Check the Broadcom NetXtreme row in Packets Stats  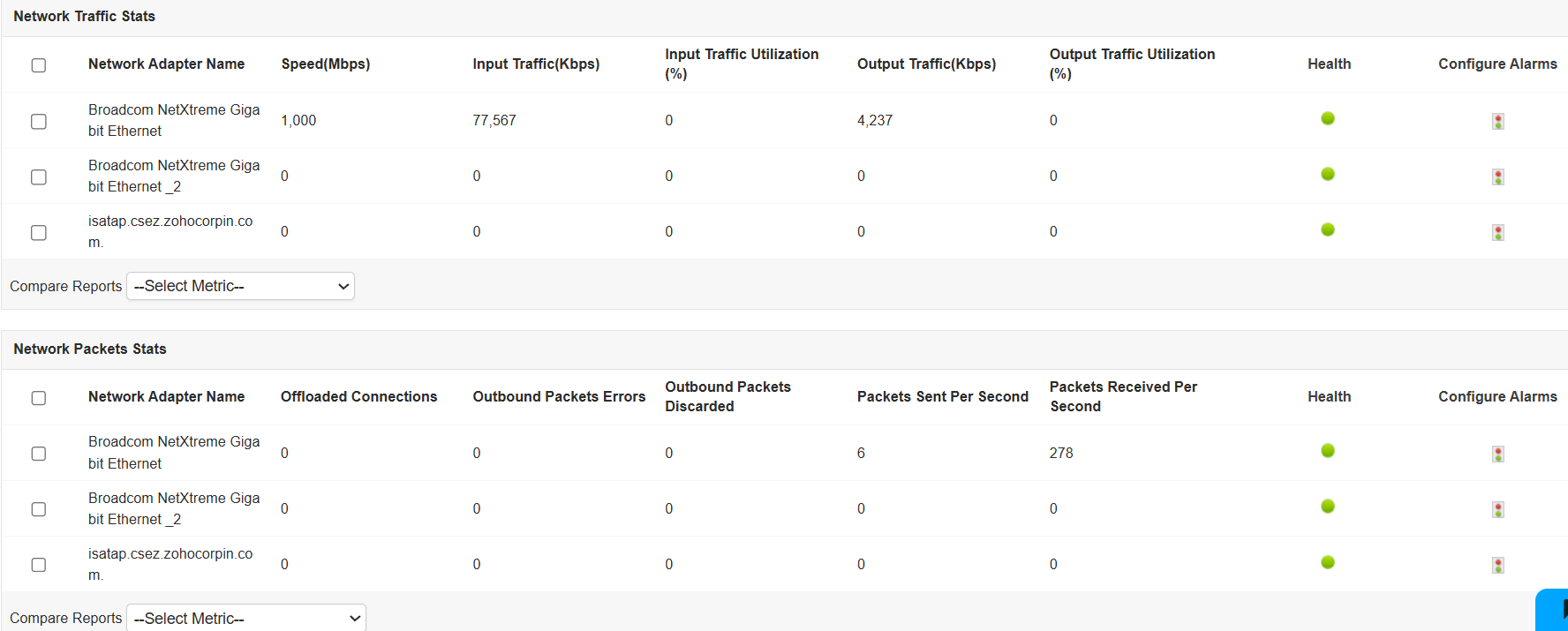pyautogui.click(x=38, y=454)
